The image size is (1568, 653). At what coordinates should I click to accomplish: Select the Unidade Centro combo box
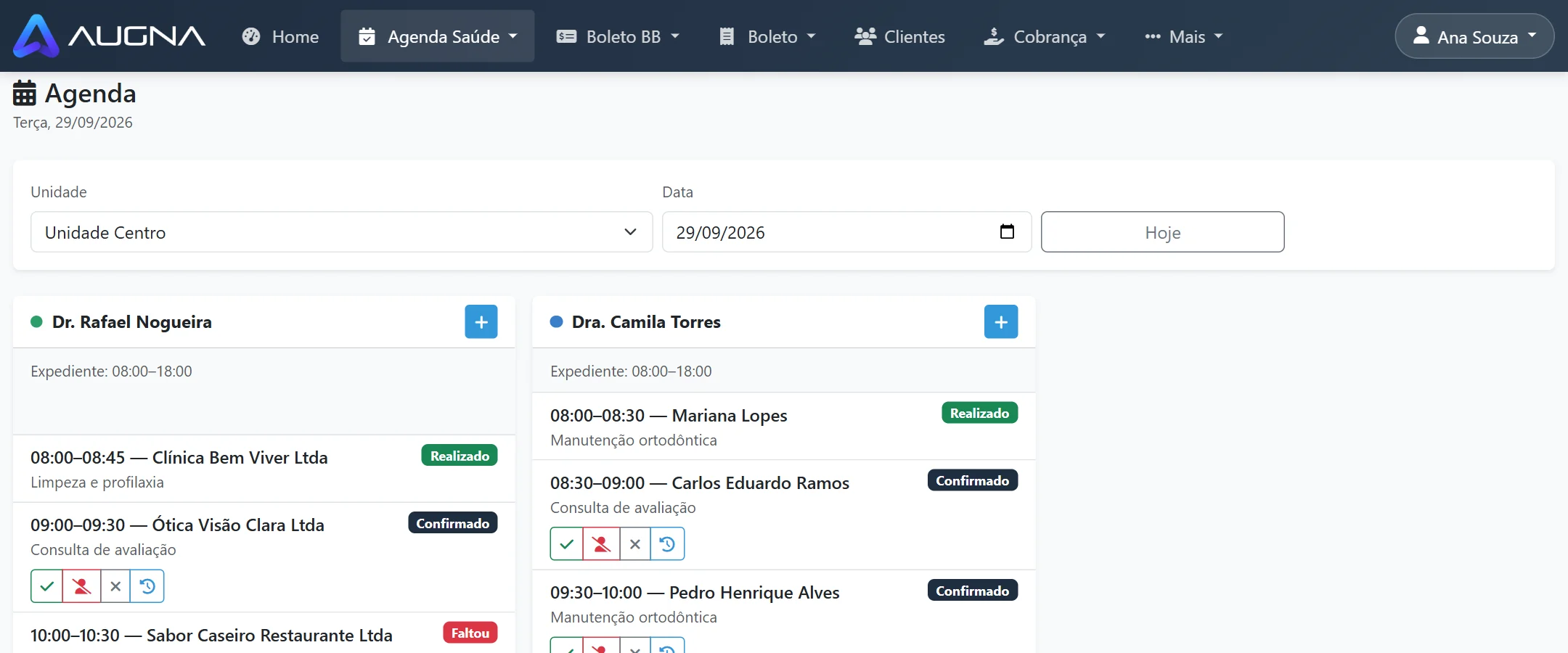click(341, 232)
